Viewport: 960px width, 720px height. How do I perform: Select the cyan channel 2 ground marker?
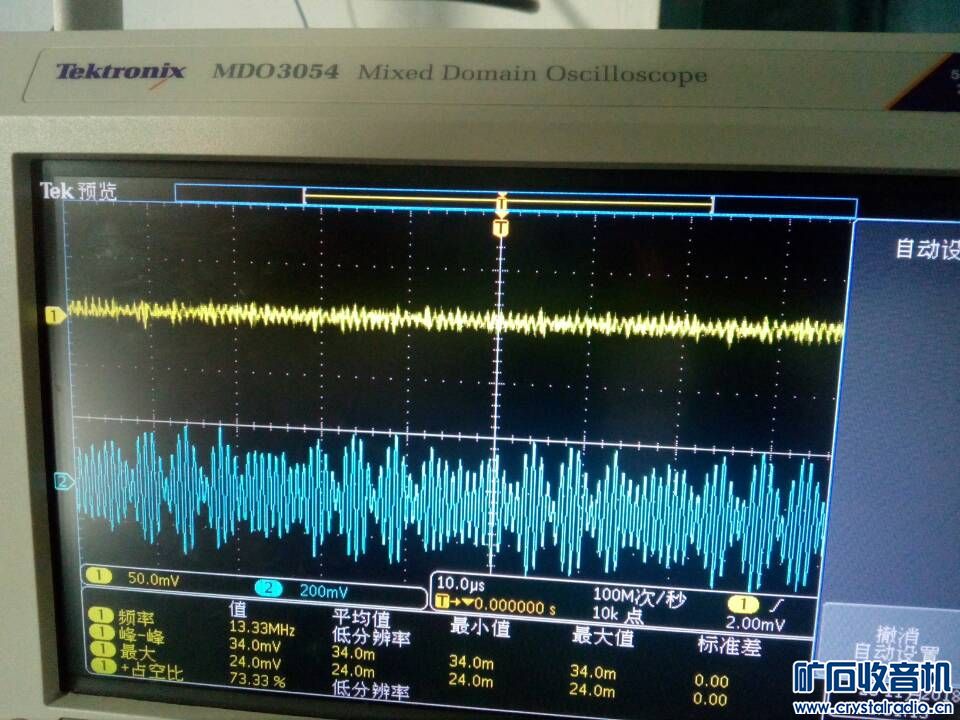point(63,481)
